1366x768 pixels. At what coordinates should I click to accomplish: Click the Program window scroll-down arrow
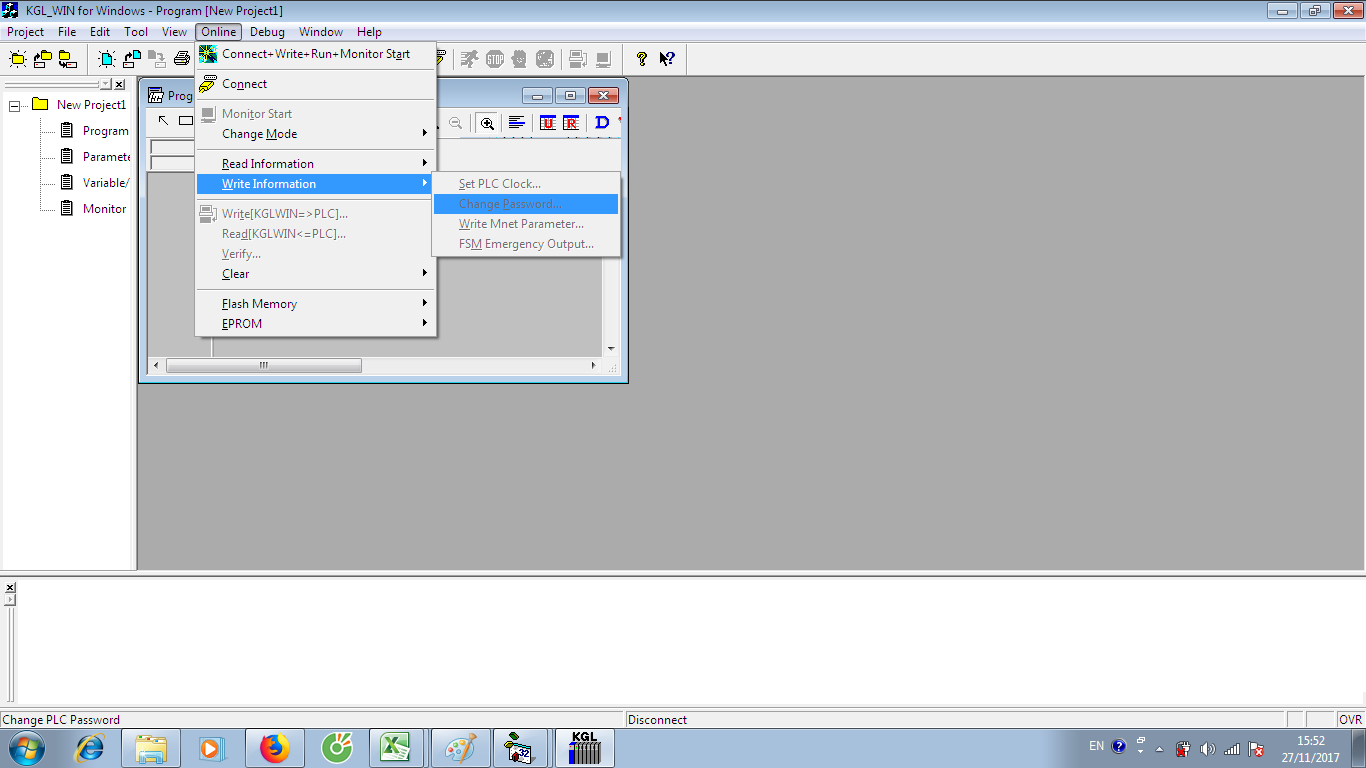[x=611, y=349]
